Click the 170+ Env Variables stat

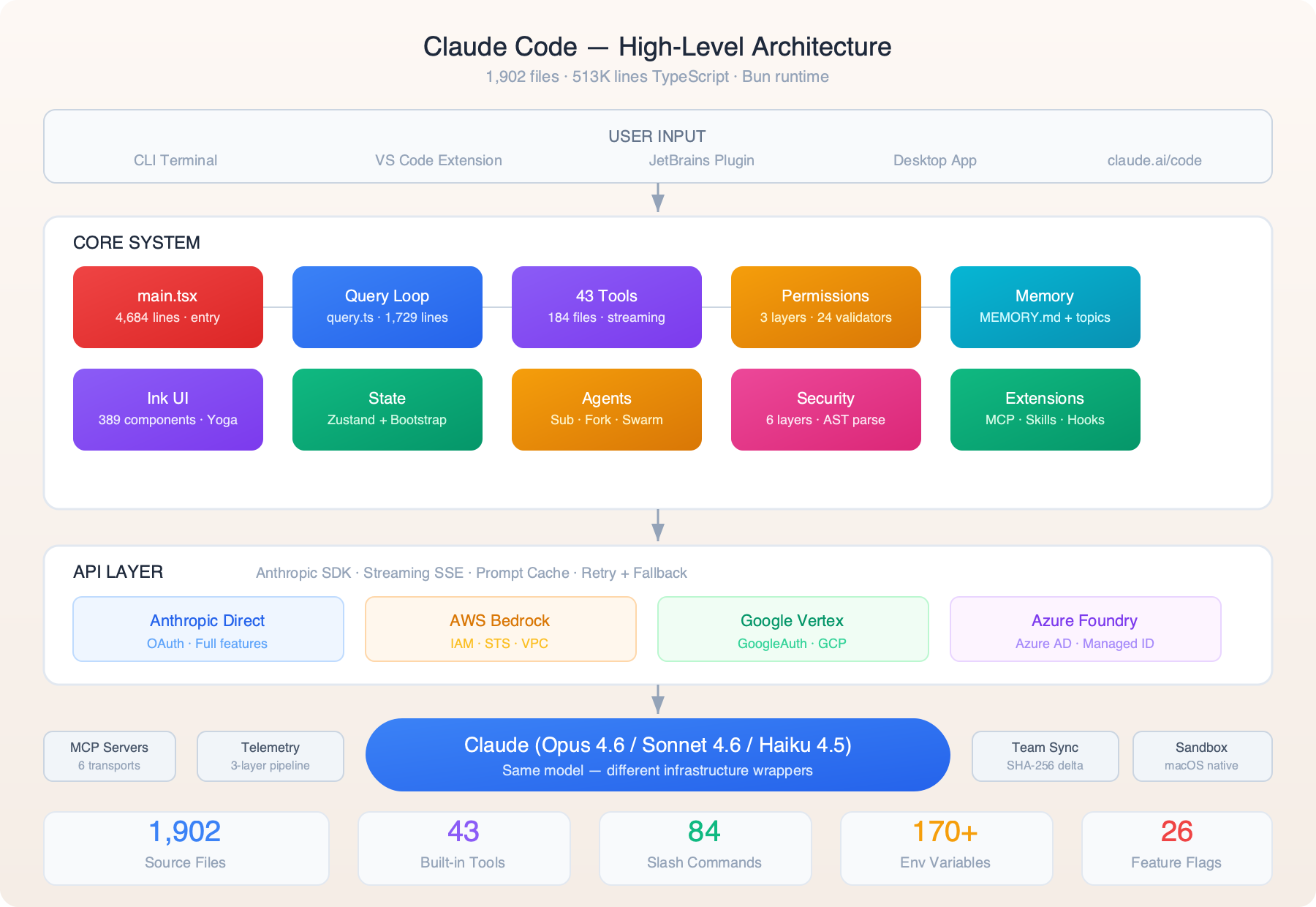(945, 847)
